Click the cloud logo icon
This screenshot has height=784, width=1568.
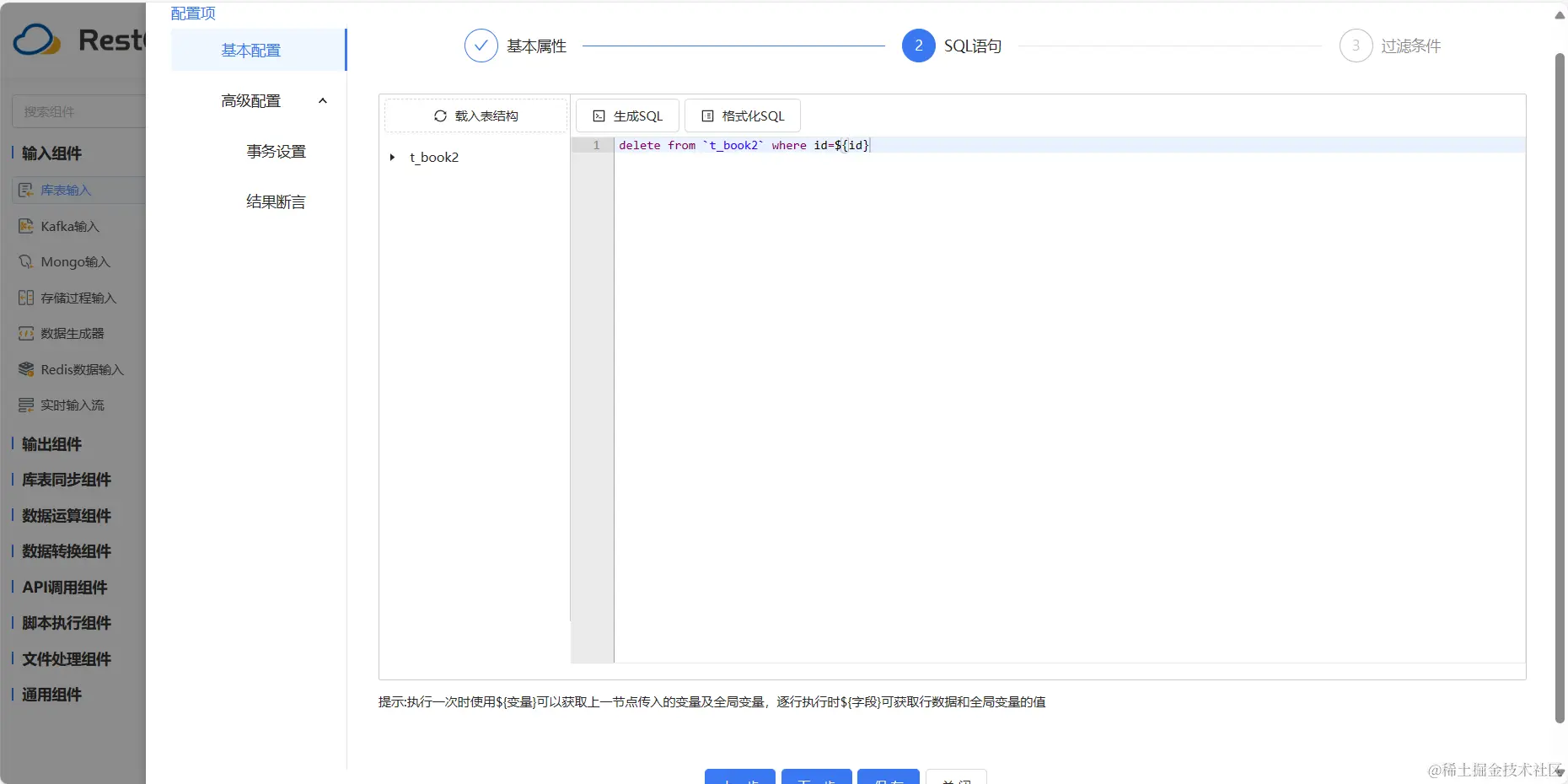tap(37, 40)
